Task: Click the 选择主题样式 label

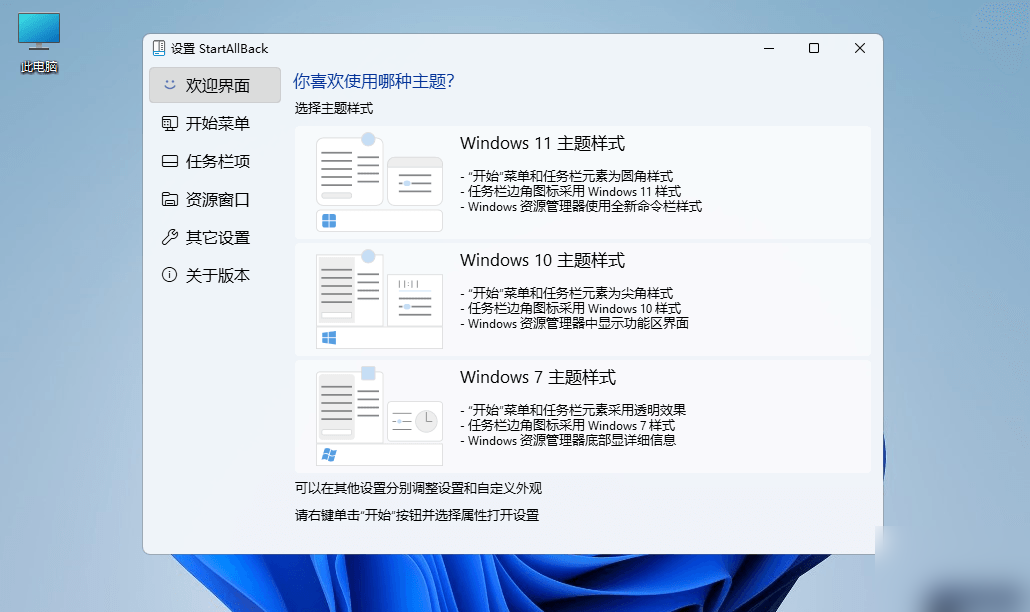Action: click(x=334, y=108)
